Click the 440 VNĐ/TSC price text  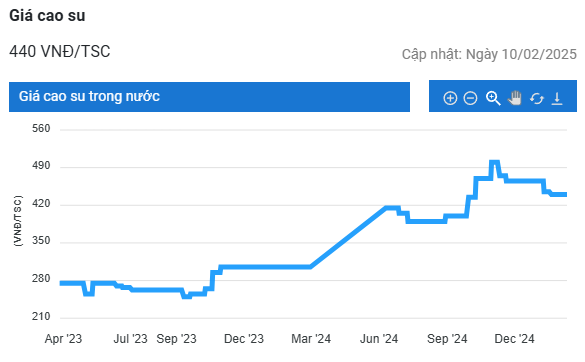60,52
